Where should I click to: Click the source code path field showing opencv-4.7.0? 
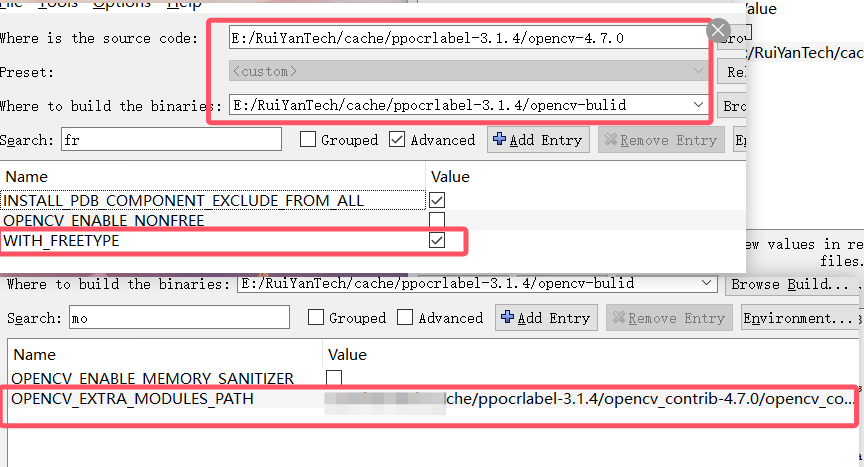coord(468,38)
